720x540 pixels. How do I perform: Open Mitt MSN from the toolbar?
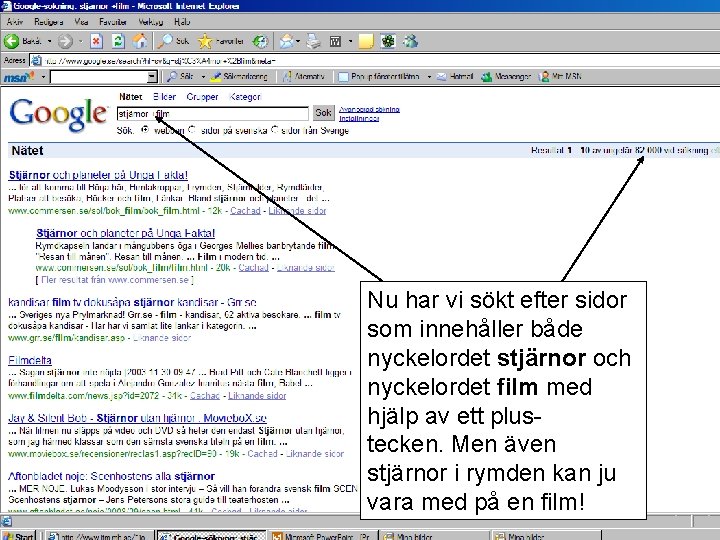point(560,77)
